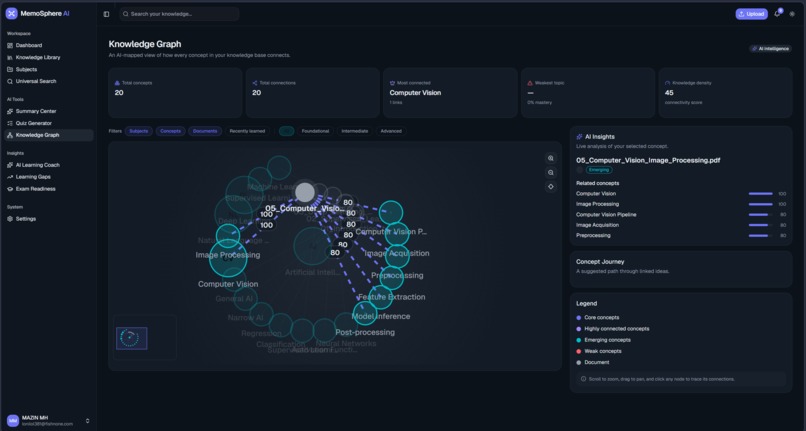The height and width of the screenshot is (431, 806).
Task: Filter by Foundational level
Action: (x=315, y=131)
